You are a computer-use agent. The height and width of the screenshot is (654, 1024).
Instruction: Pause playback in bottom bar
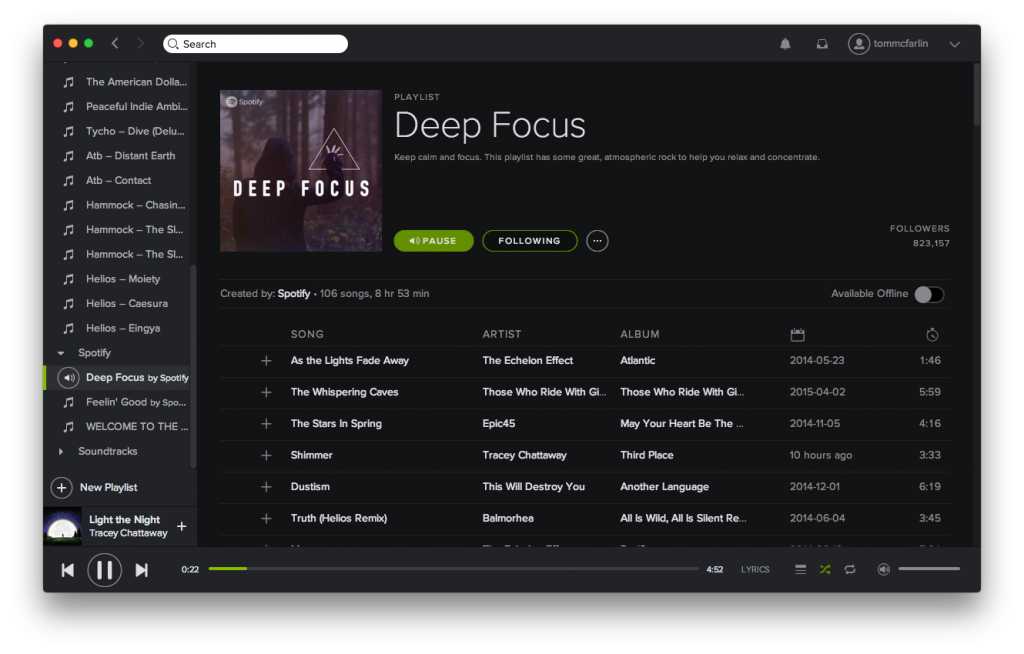tap(104, 570)
